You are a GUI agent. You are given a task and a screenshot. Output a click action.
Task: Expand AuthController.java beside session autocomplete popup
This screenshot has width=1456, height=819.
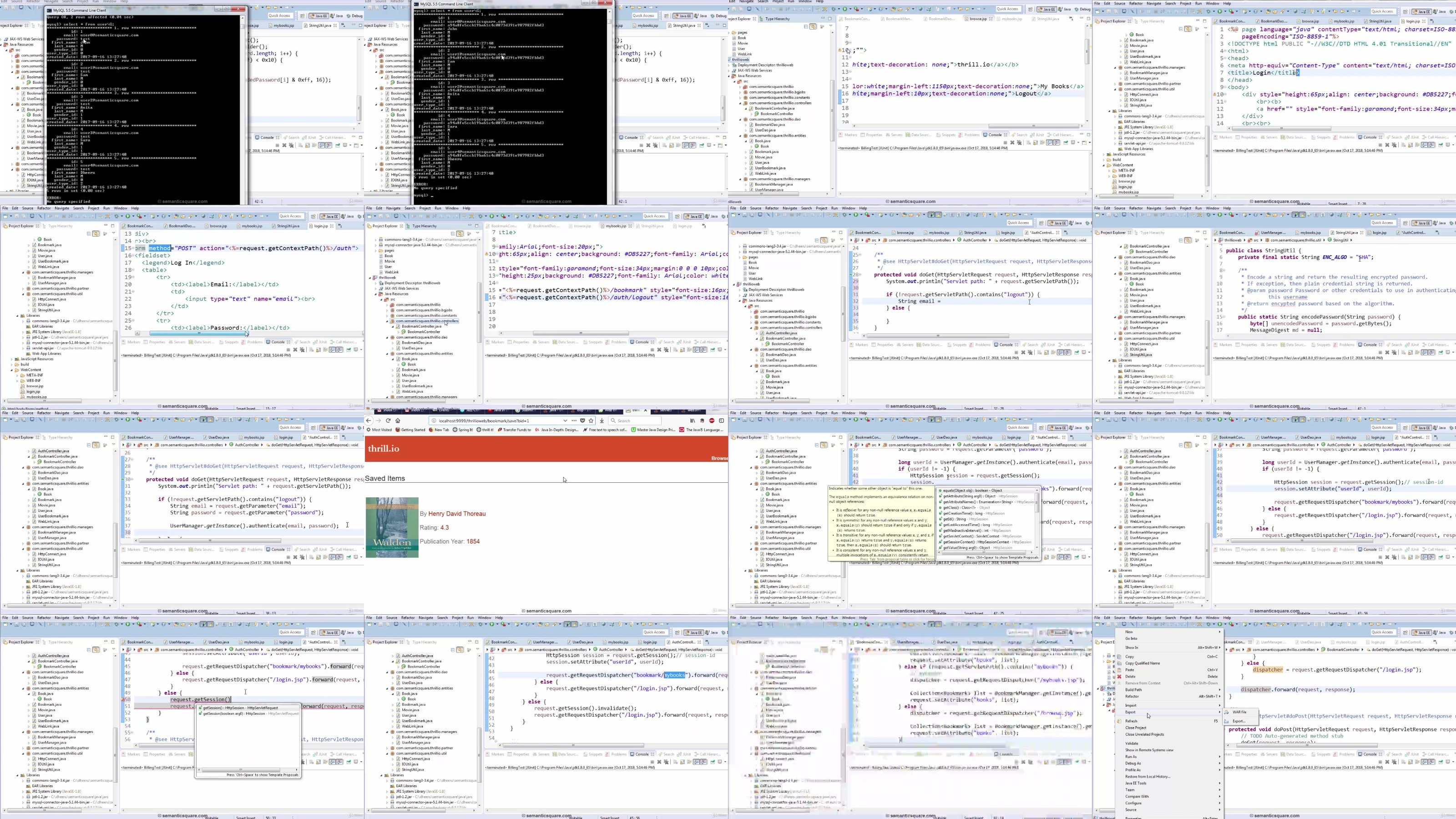click(757, 451)
